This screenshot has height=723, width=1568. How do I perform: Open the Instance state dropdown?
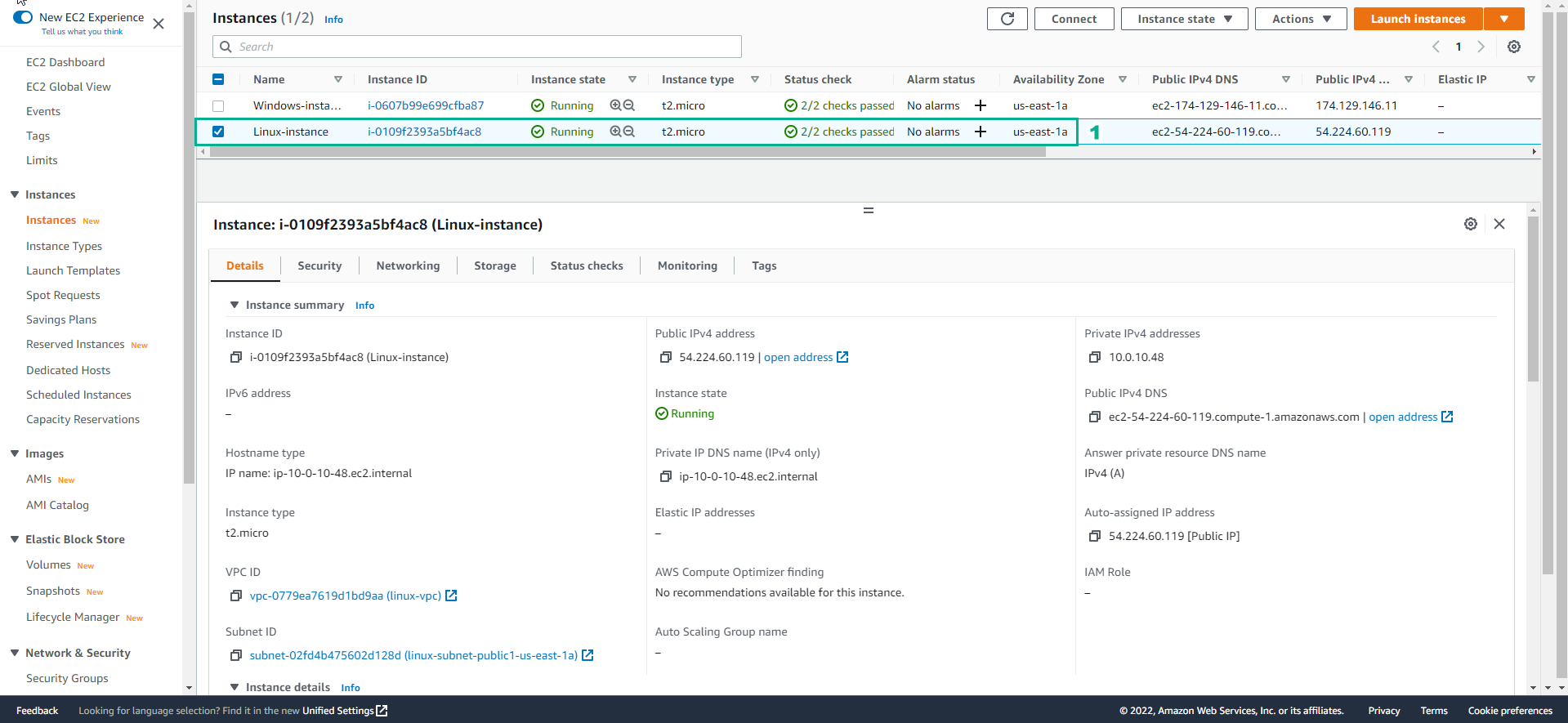coord(1184,19)
